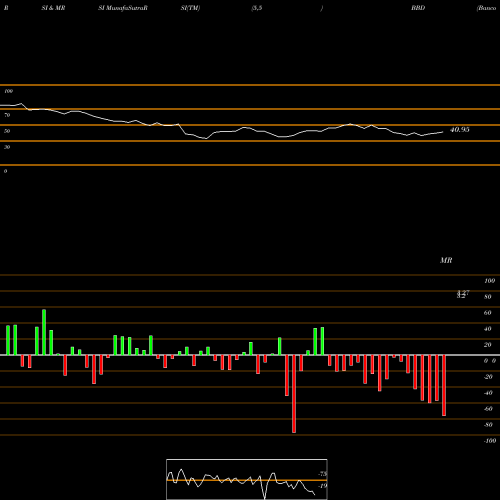500x500 pixels.
Task: Click the 60 label on MR right axis
Action: 488,313
